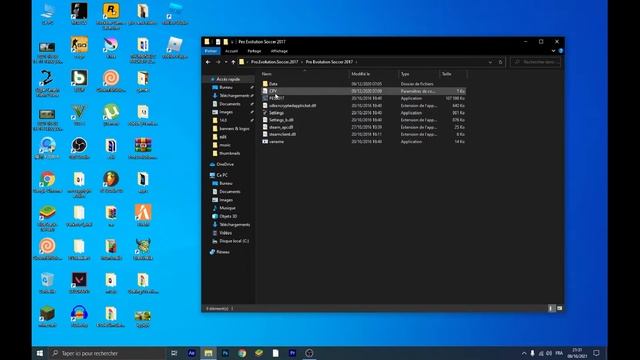This screenshot has height=360, width=640.
Task: Select OneDrive in navigation pane
Action: (225, 164)
